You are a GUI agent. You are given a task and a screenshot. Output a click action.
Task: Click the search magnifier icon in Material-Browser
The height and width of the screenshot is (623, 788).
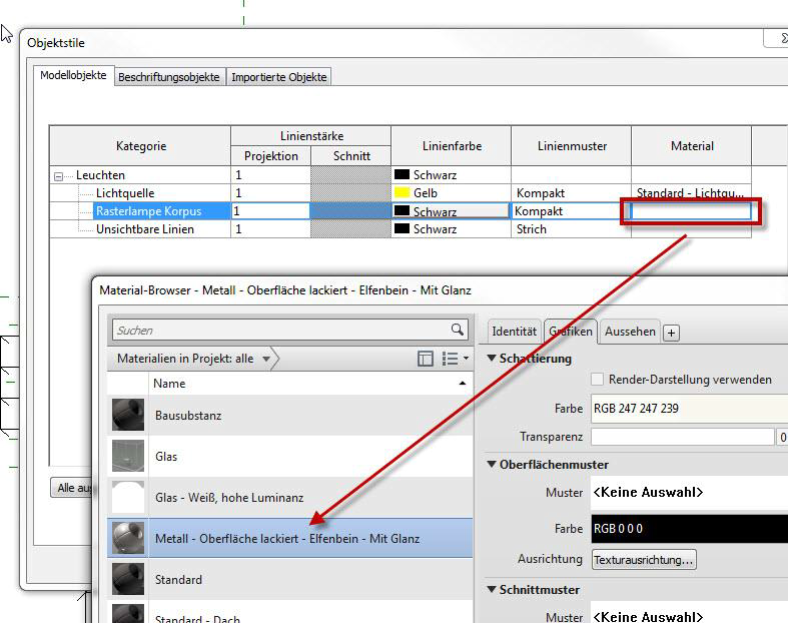(457, 330)
